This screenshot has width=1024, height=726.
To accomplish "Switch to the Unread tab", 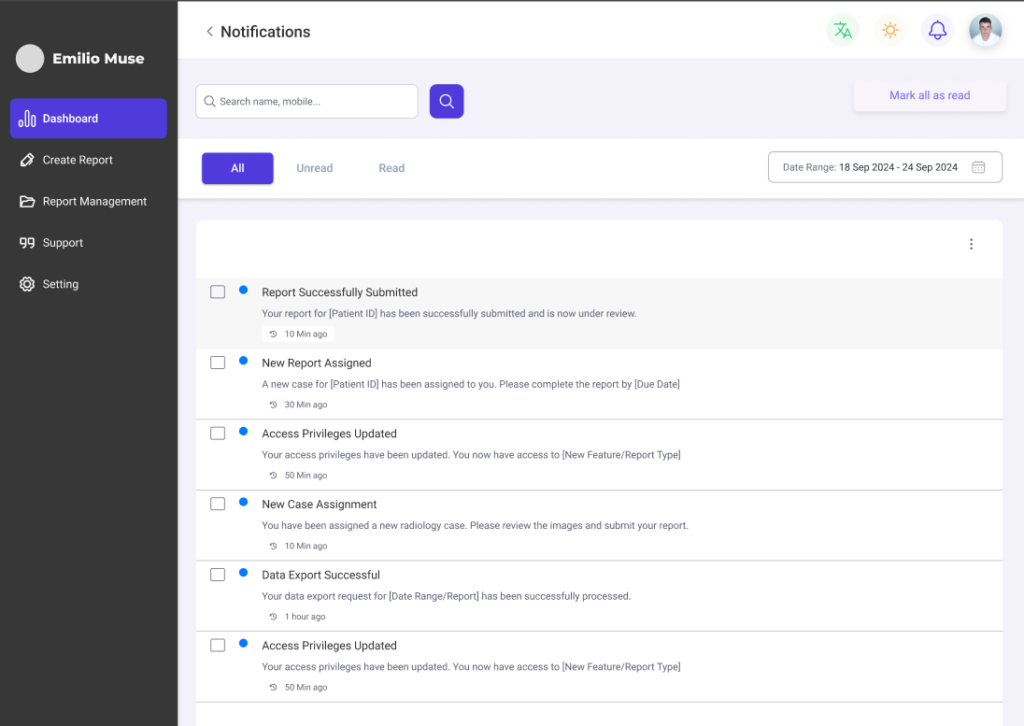I will pos(314,168).
